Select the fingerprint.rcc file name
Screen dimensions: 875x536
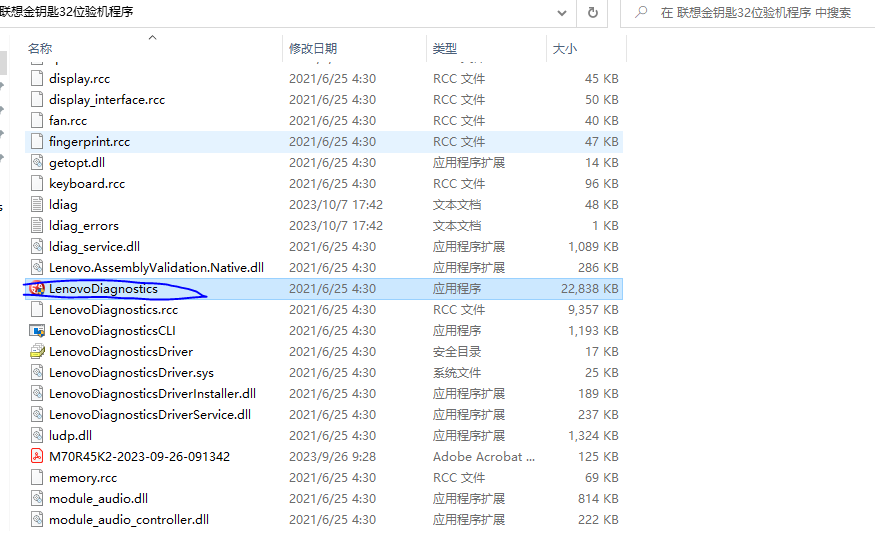click(x=89, y=142)
